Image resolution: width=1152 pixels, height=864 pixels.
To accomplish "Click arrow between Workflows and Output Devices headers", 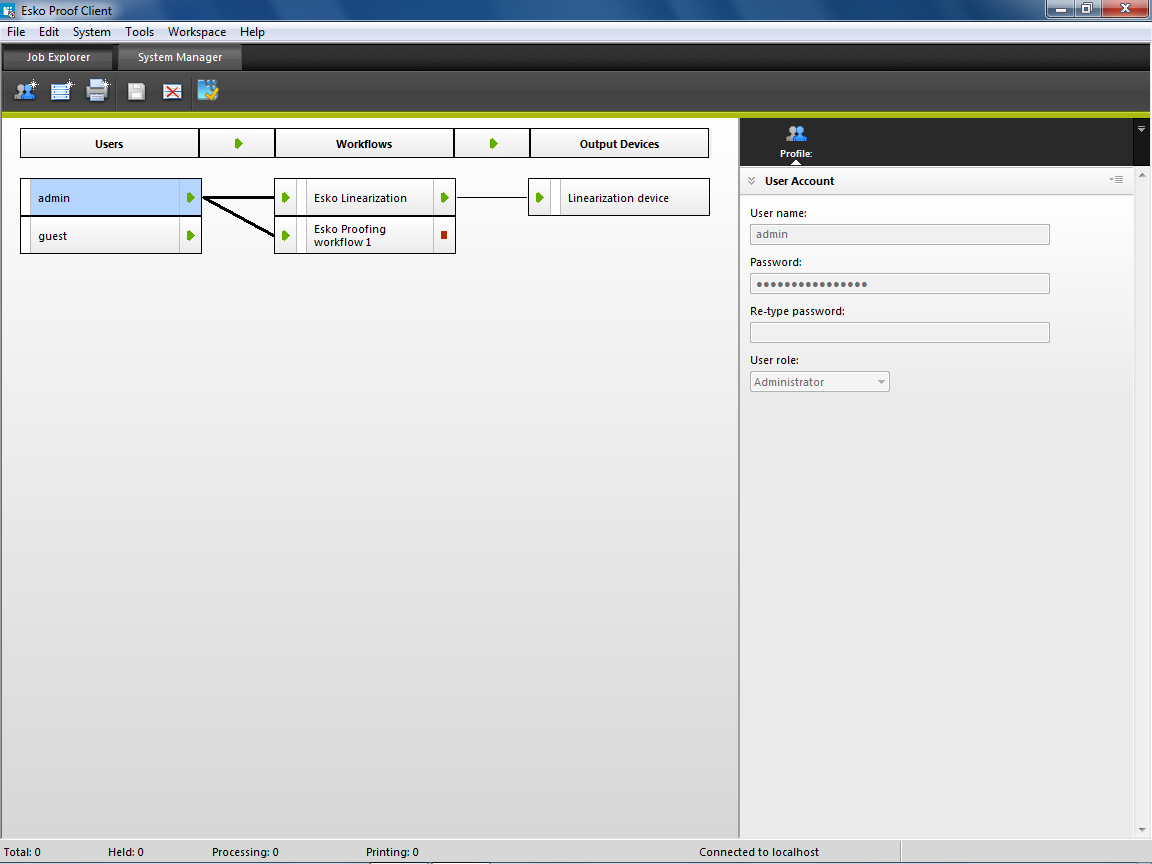I will [x=493, y=143].
